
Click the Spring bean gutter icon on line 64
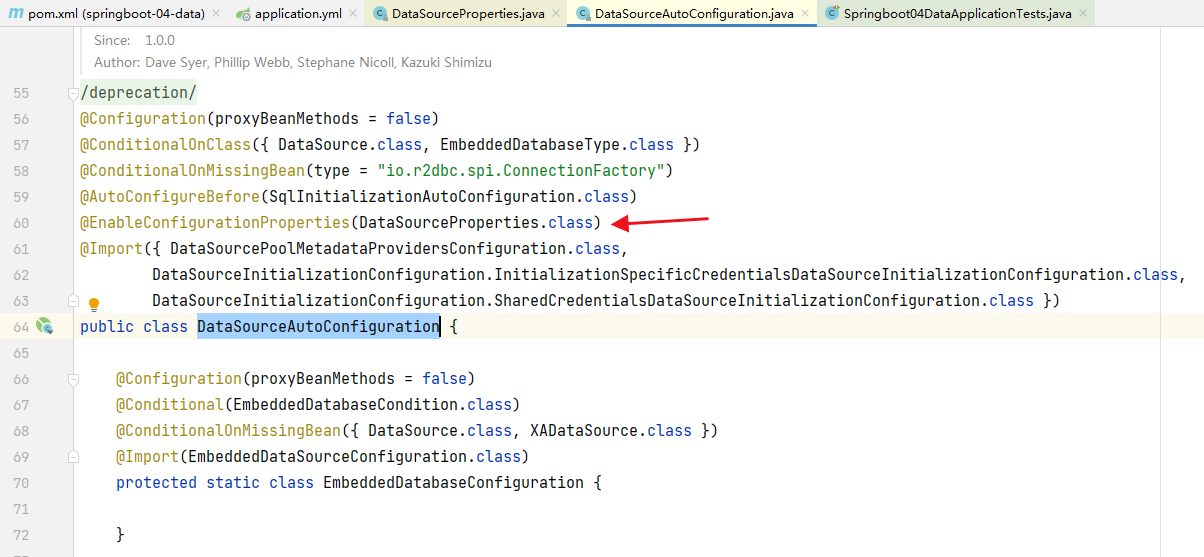[x=45, y=325]
